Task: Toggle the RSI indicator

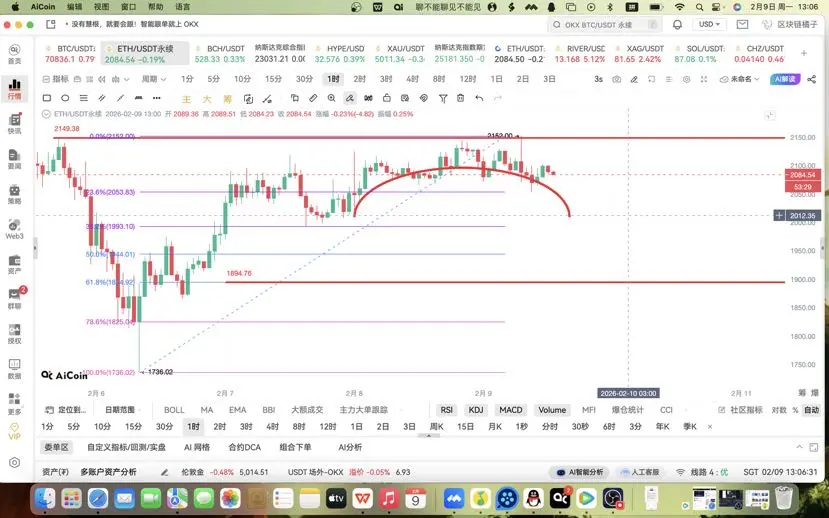Action: pyautogui.click(x=447, y=410)
